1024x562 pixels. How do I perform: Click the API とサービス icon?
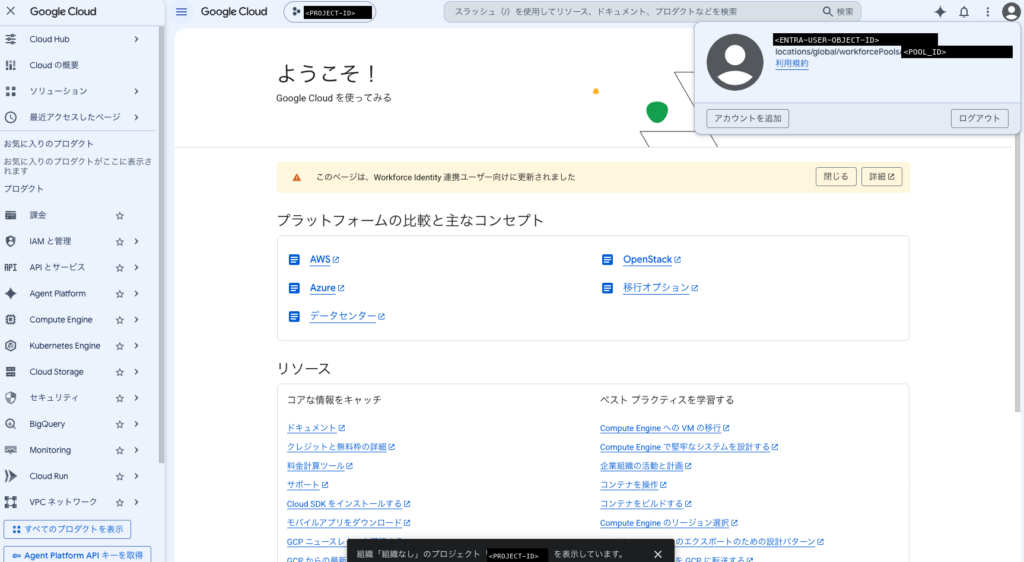[x=10, y=268]
